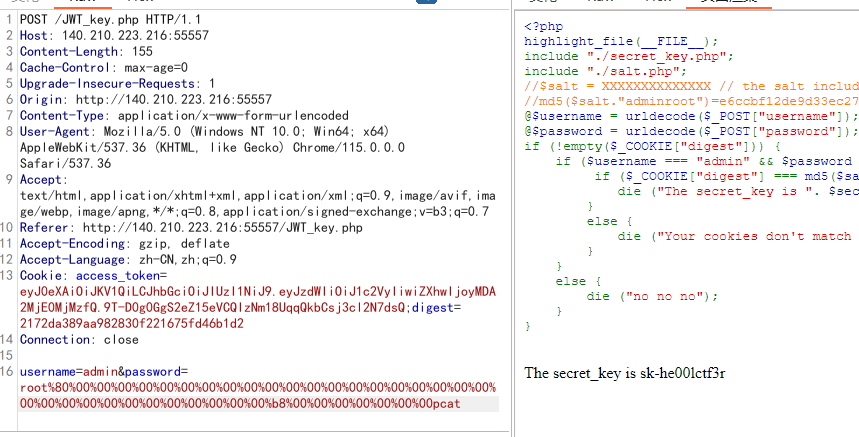Click the Accept-Language header name
Screen dimensions: 859x437
pyautogui.click(x=72, y=260)
